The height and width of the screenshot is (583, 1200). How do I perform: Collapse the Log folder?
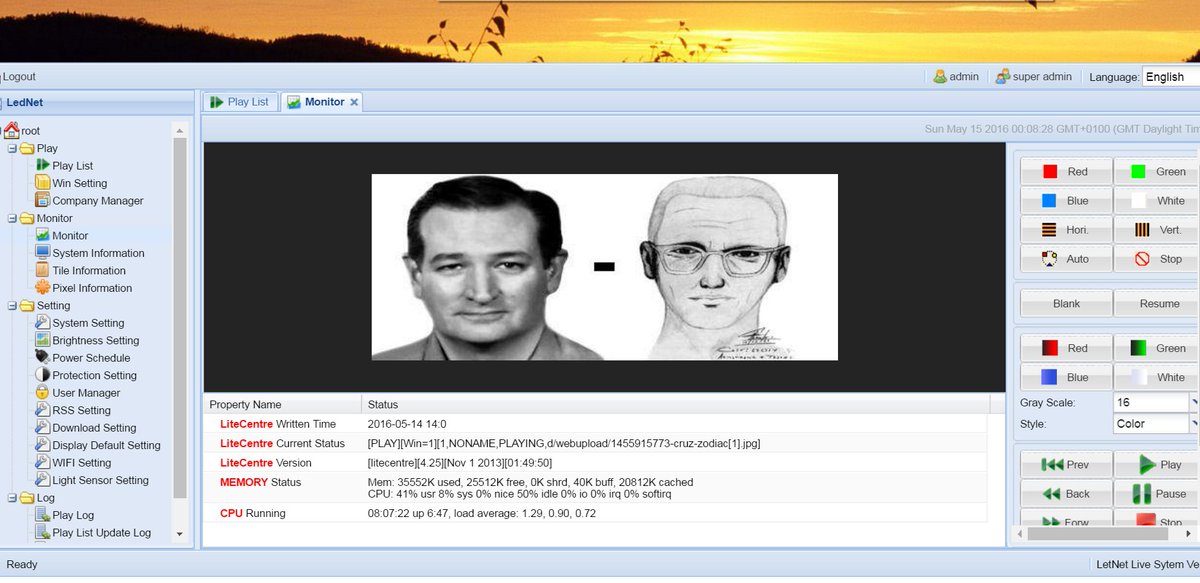point(11,498)
